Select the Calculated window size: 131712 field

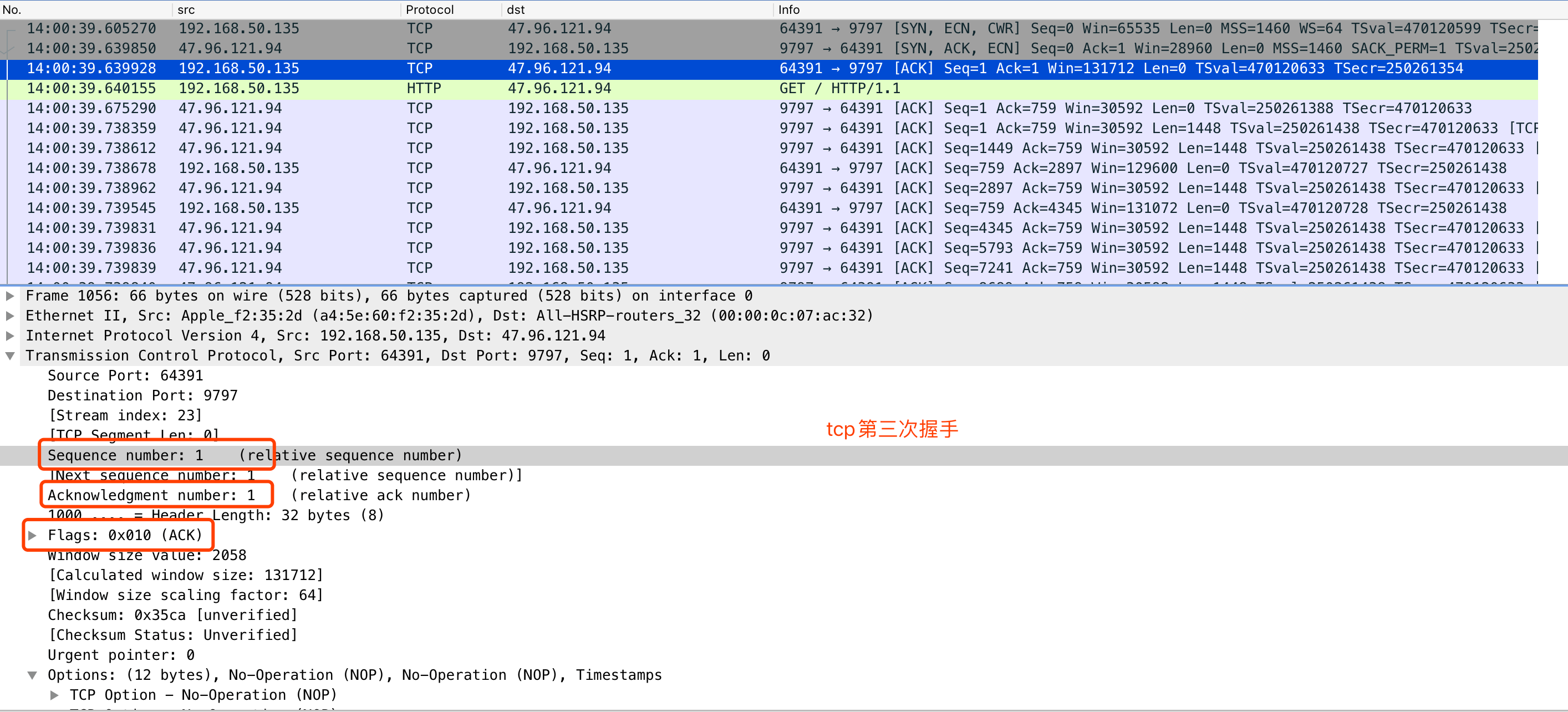(784, 576)
